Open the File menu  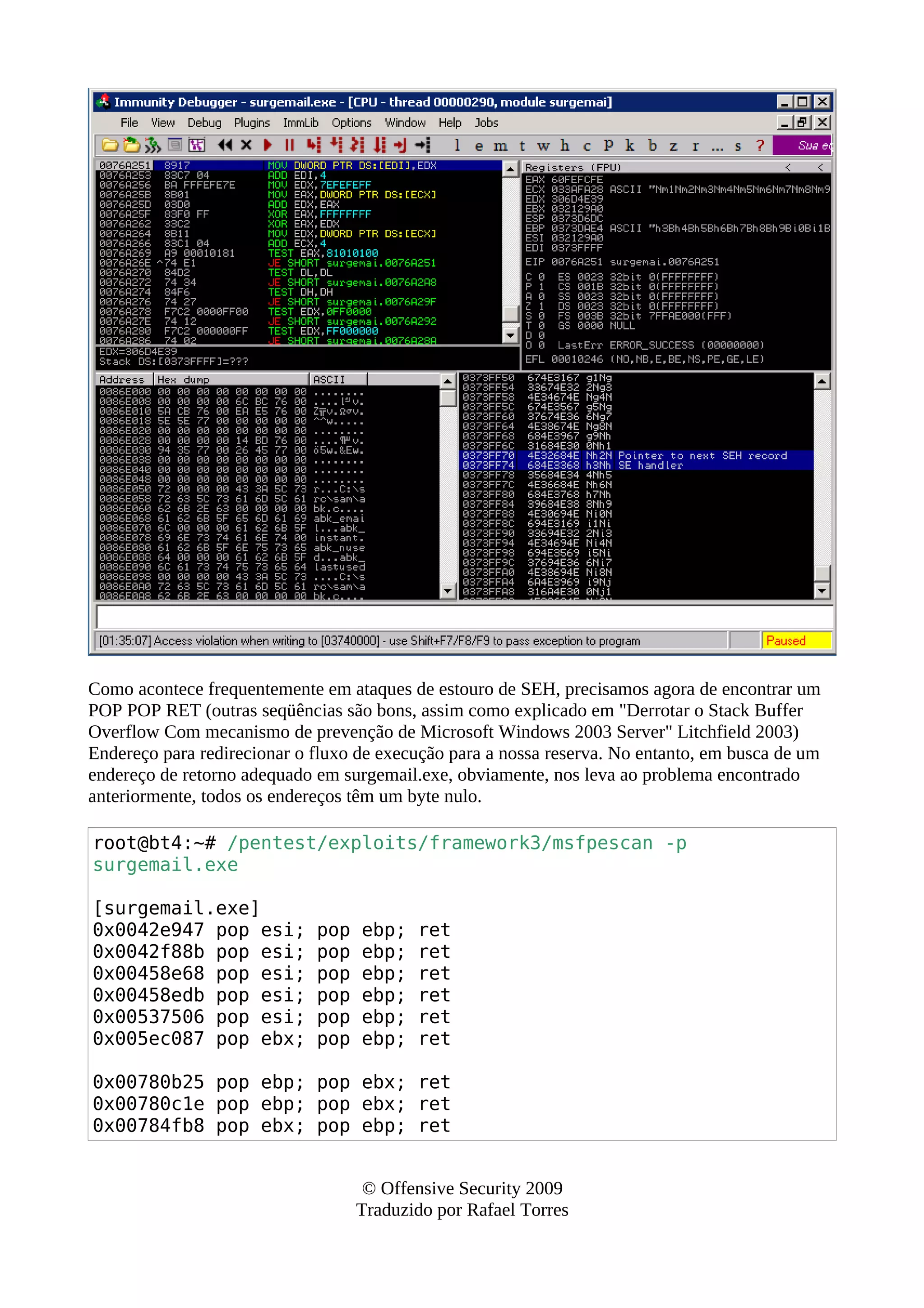(129, 122)
